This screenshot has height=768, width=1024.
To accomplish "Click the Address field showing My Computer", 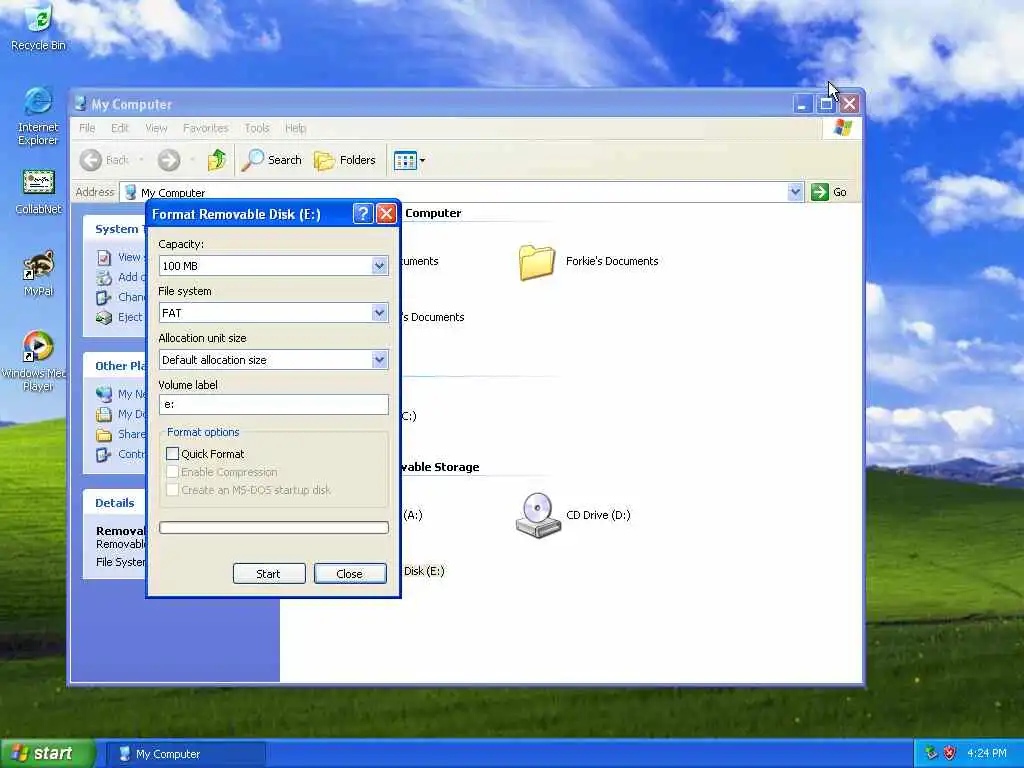I will pyautogui.click(x=455, y=192).
